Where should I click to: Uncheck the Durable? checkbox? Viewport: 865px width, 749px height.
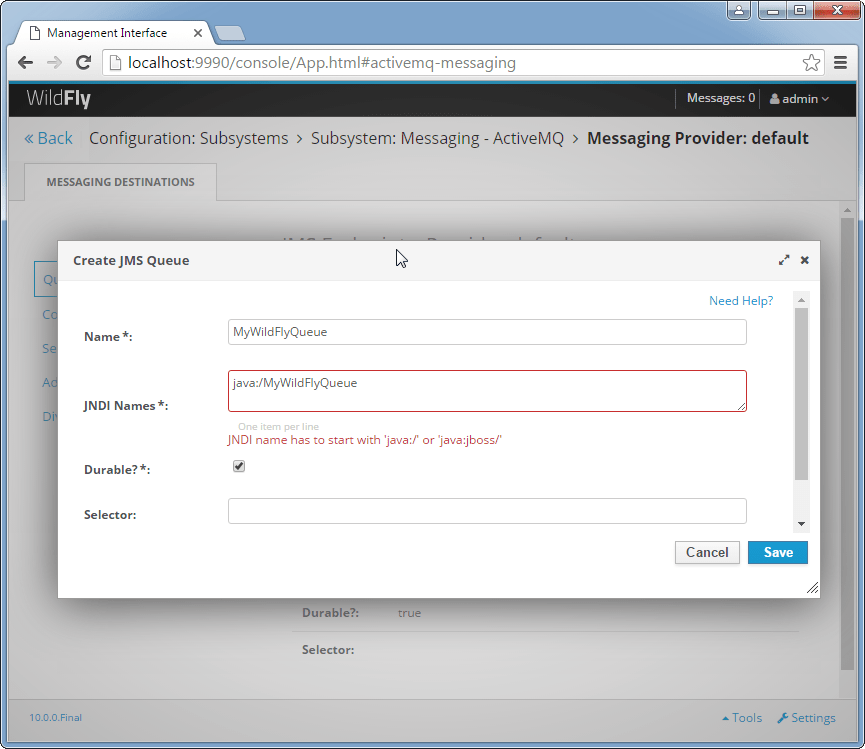tap(238, 465)
